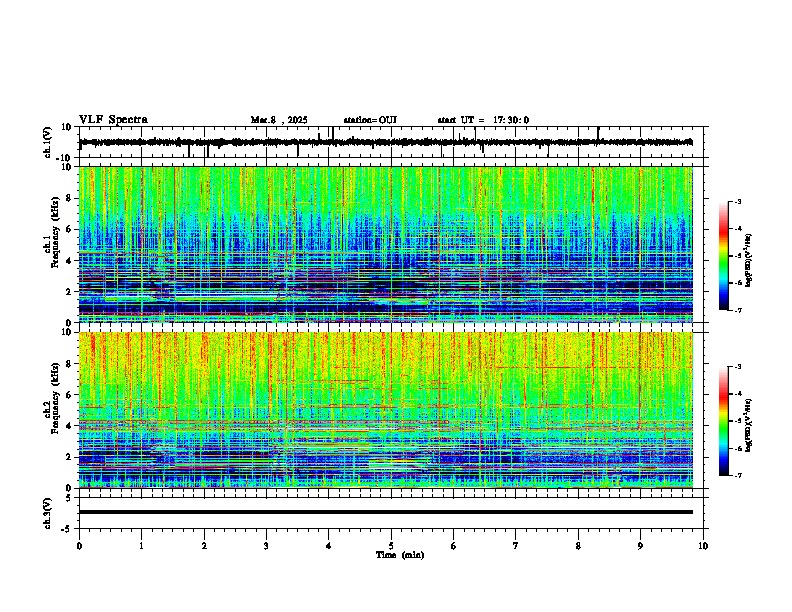Click the thick ch.3 voltage trace

[385, 512]
